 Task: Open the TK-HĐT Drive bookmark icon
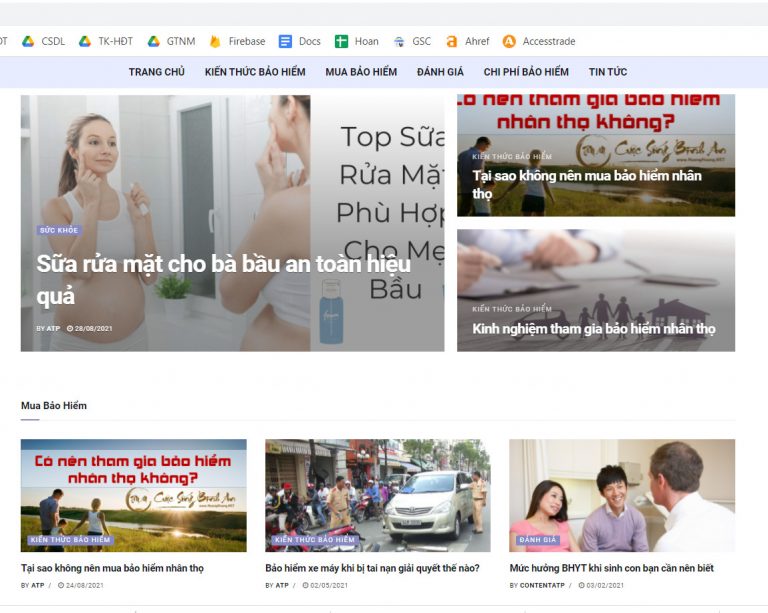point(85,42)
